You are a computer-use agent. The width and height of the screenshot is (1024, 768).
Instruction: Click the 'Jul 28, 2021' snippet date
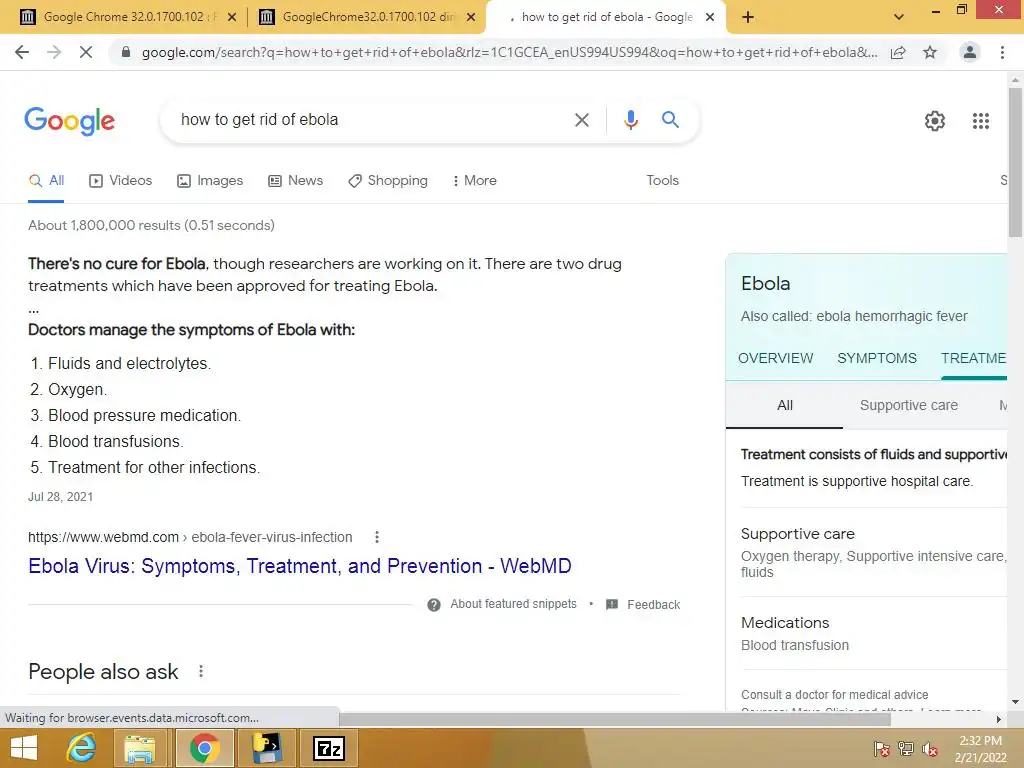point(61,497)
